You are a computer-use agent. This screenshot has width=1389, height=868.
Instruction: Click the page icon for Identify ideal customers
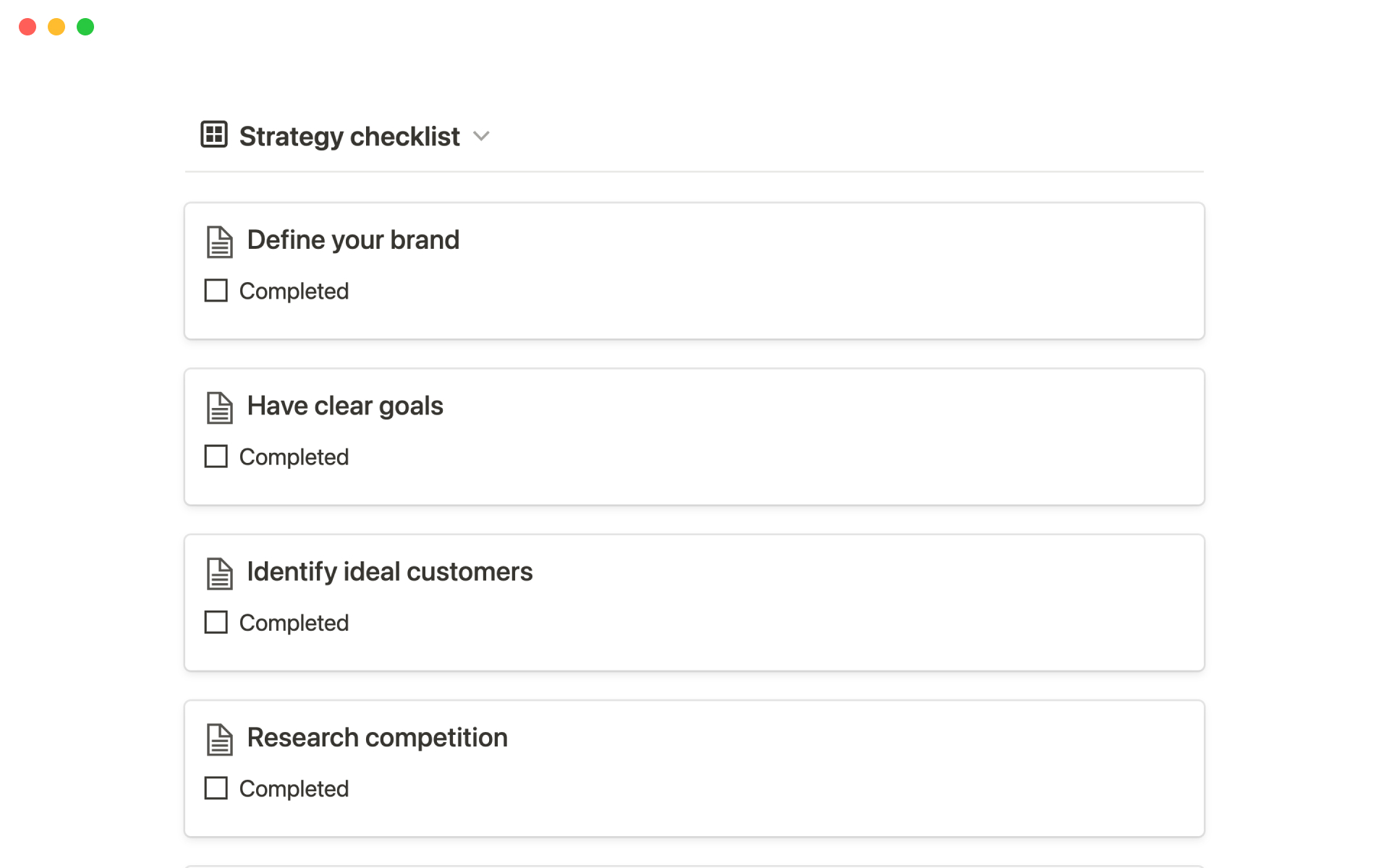[x=219, y=574]
